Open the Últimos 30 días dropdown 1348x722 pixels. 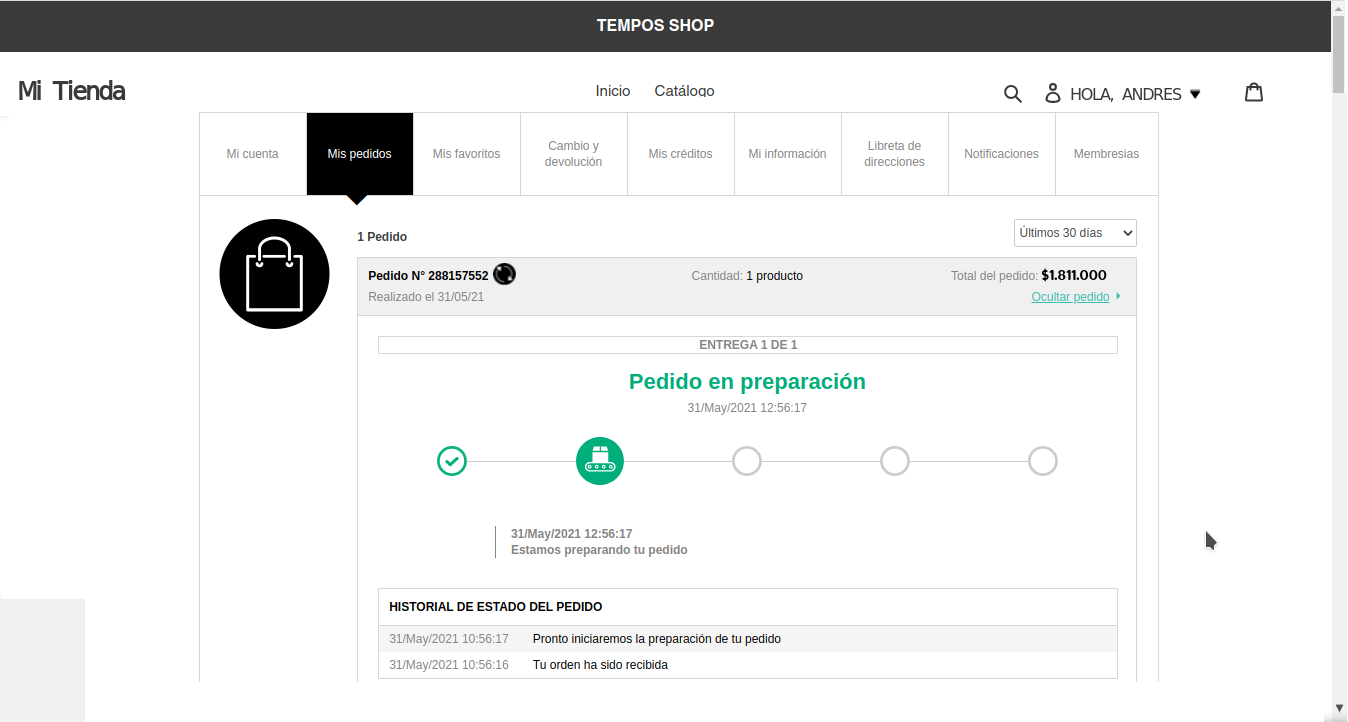(1075, 233)
